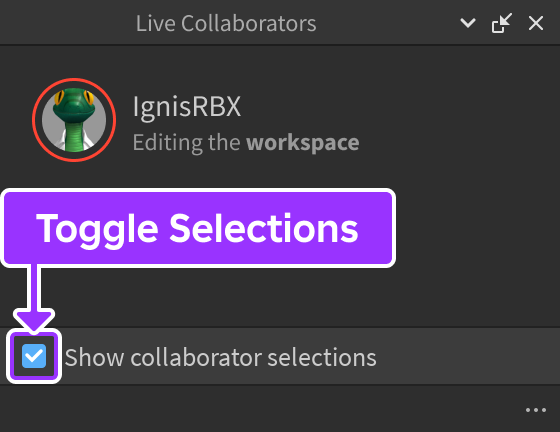
Task: Click the purple arrow head above checkbox
Action: pyautogui.click(x=34, y=320)
